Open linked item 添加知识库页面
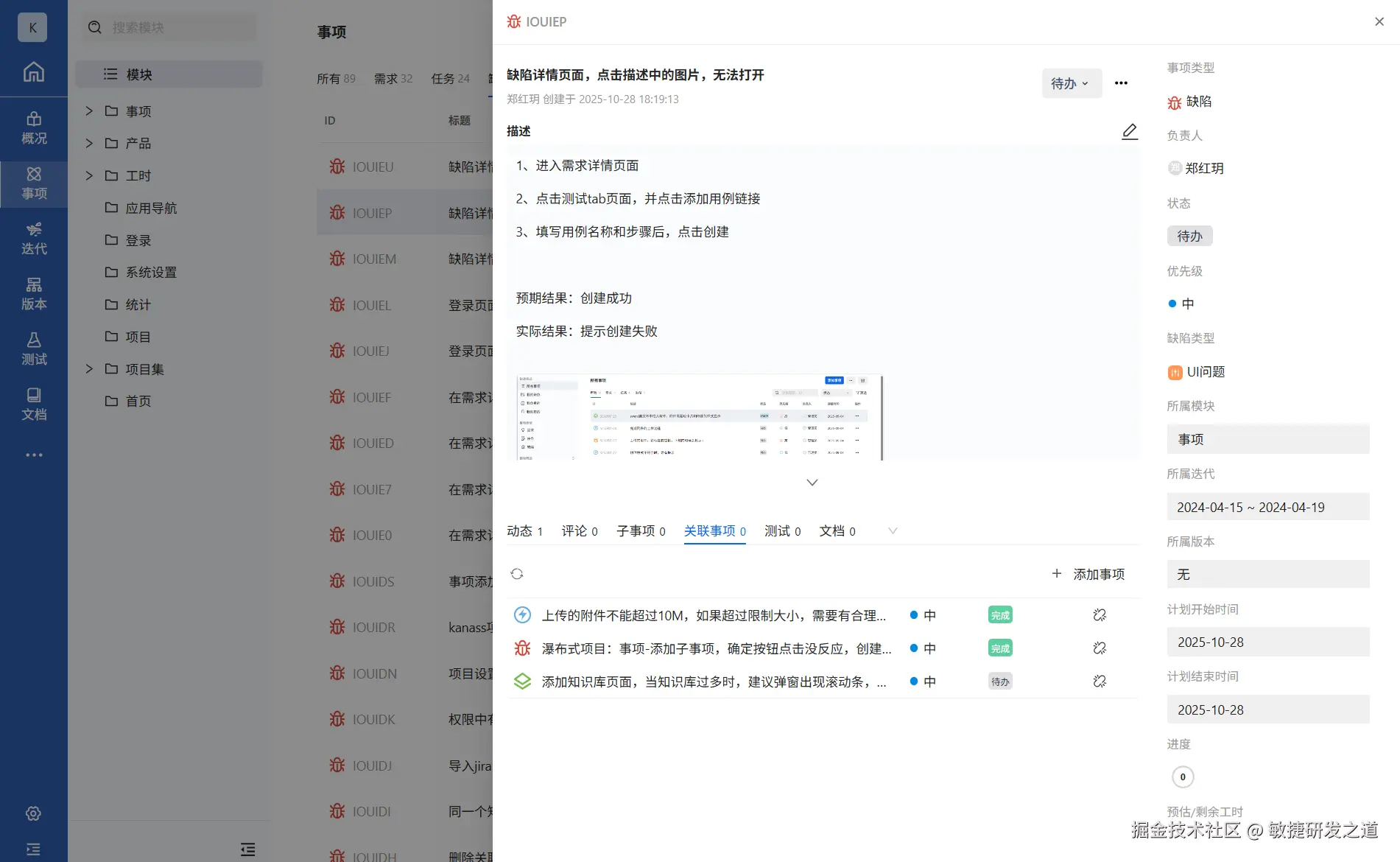This screenshot has height=862, width=1400. tap(714, 681)
